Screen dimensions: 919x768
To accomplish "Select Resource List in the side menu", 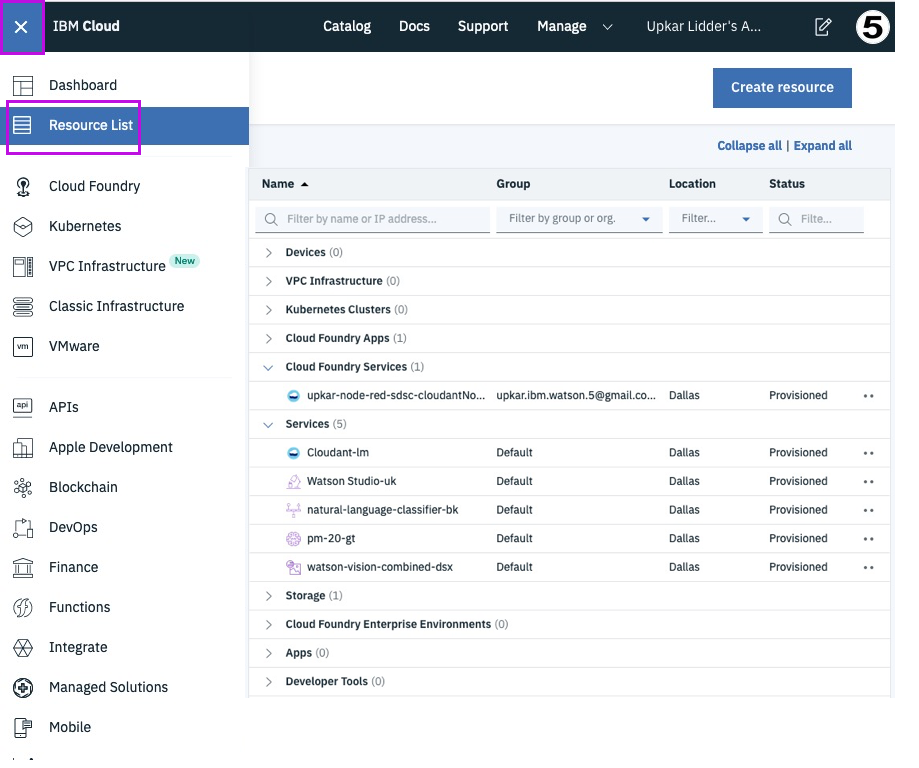I will (x=91, y=125).
